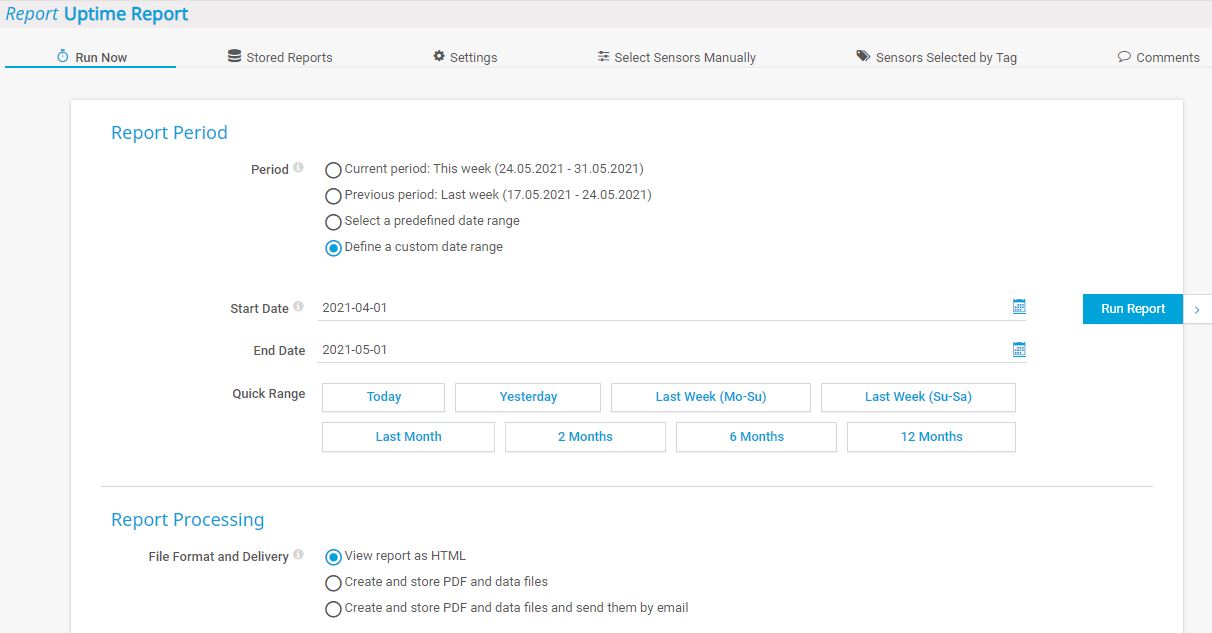This screenshot has height=633, width=1212.
Task: Click inside the End Date input field
Action: (600, 349)
